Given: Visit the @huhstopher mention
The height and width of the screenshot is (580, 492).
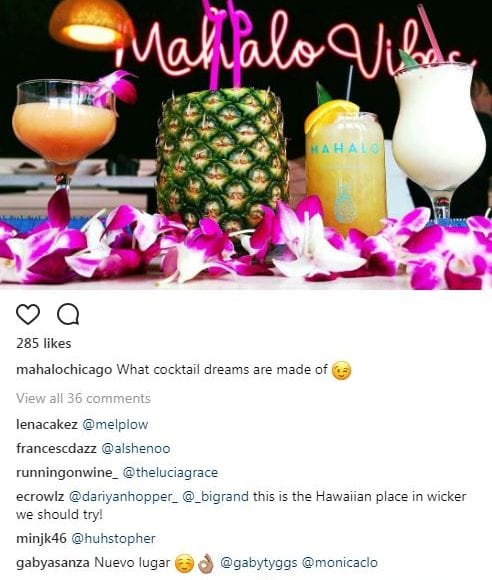Looking at the screenshot, I should coord(113,539).
